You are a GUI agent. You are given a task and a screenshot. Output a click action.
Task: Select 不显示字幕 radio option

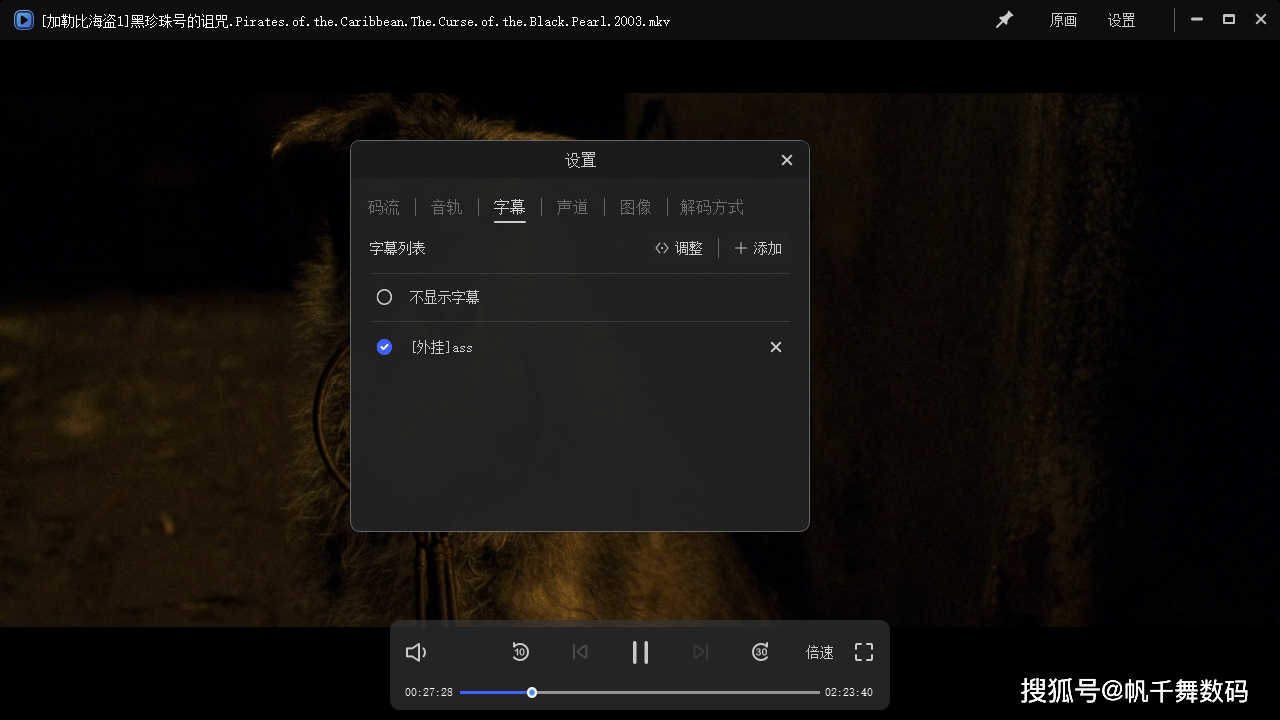[384, 297]
